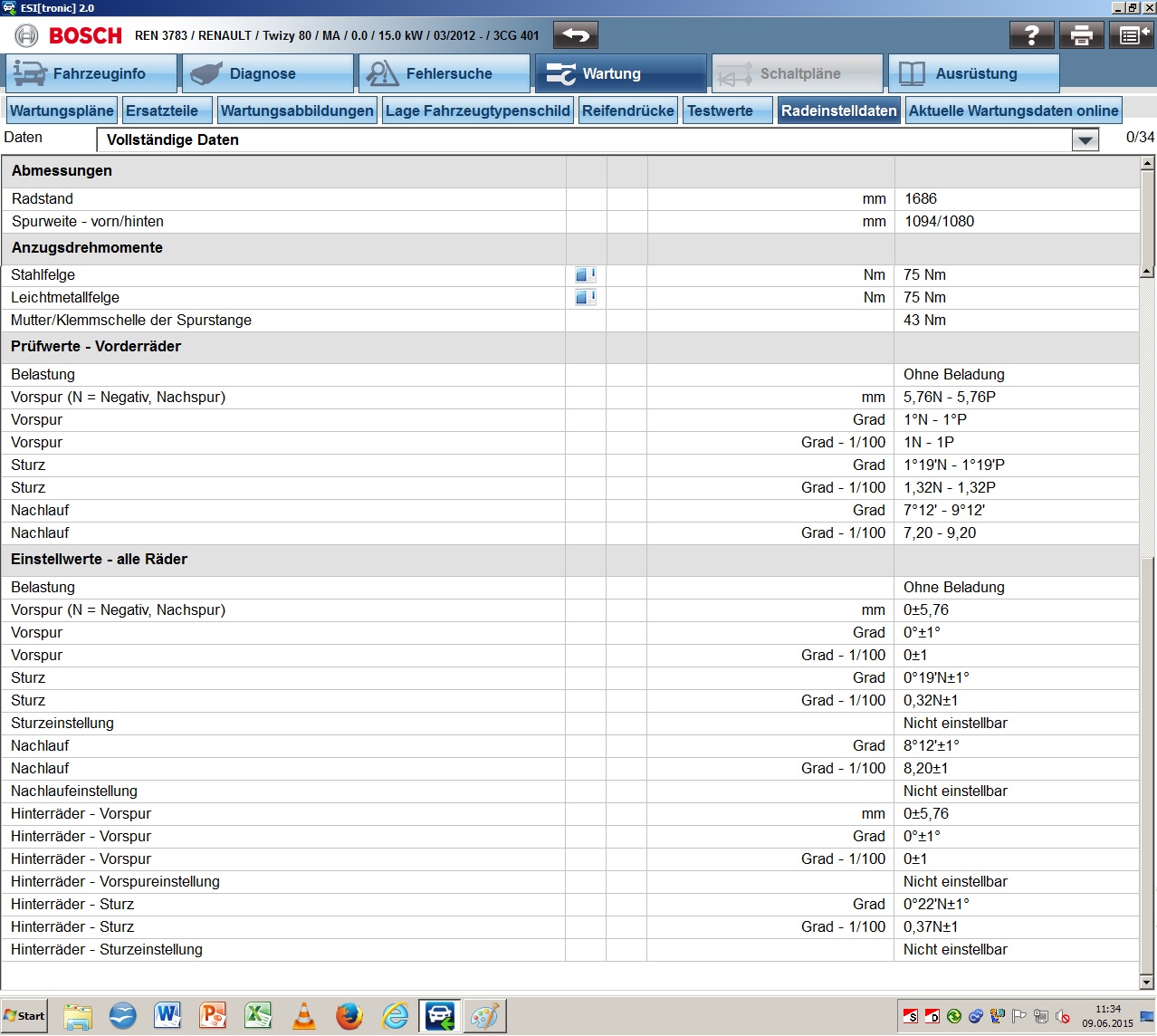This screenshot has height=1036, width=1157.
Task: Open VLC media player in taskbar
Action: click(x=304, y=1016)
